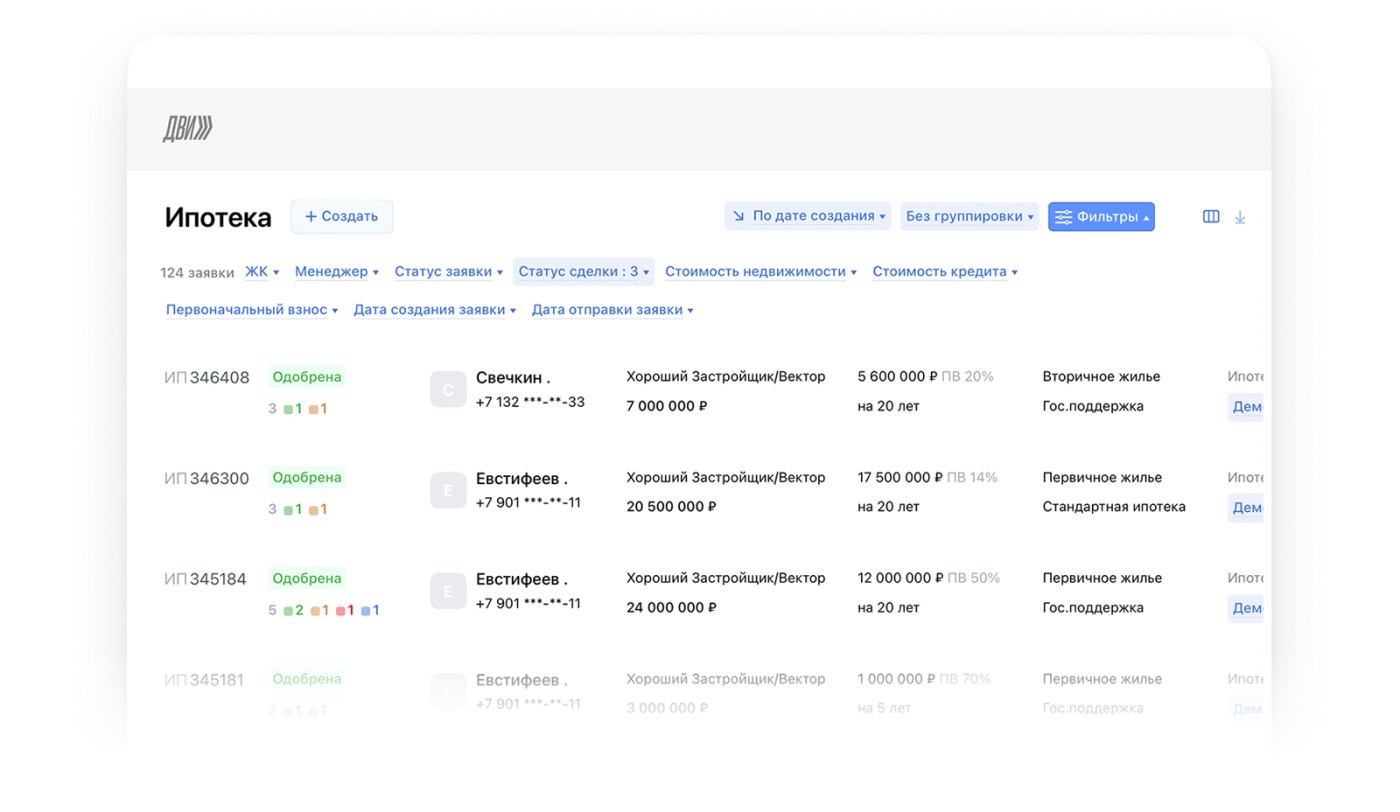Click the 24 000 000 ₽ property price
The height and width of the screenshot is (812, 1400).
[x=672, y=607]
